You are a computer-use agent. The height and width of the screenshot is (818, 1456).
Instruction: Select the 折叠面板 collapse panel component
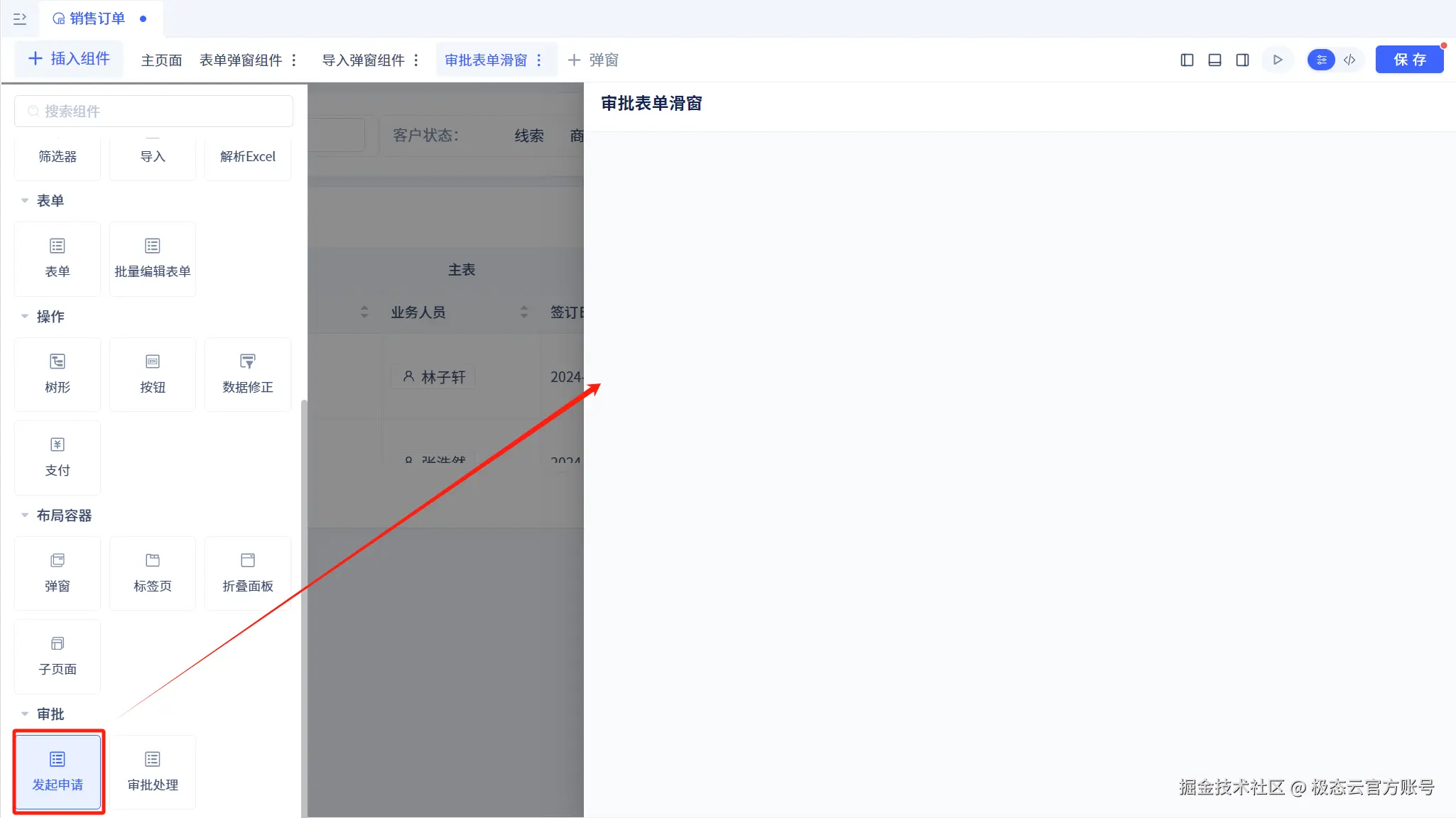[247, 572]
